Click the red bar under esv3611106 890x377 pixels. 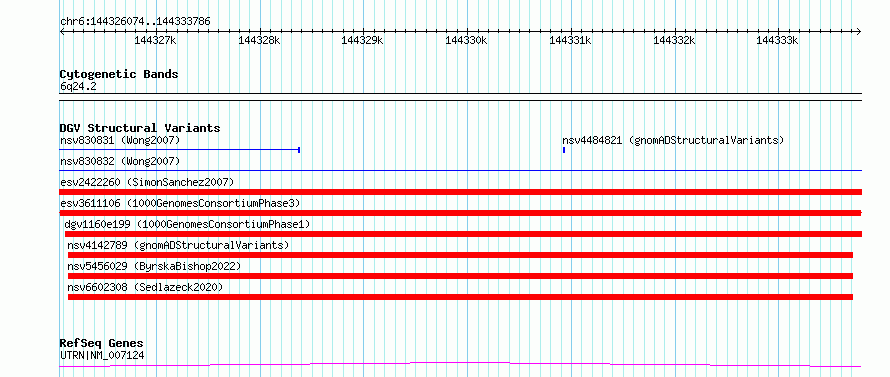[x=461, y=213]
